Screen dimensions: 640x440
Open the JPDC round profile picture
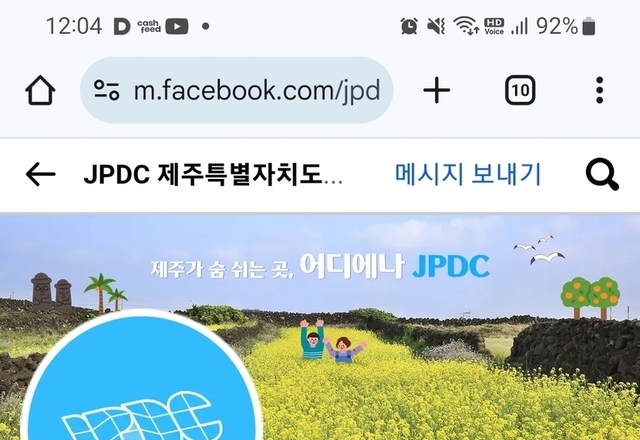tap(141, 376)
